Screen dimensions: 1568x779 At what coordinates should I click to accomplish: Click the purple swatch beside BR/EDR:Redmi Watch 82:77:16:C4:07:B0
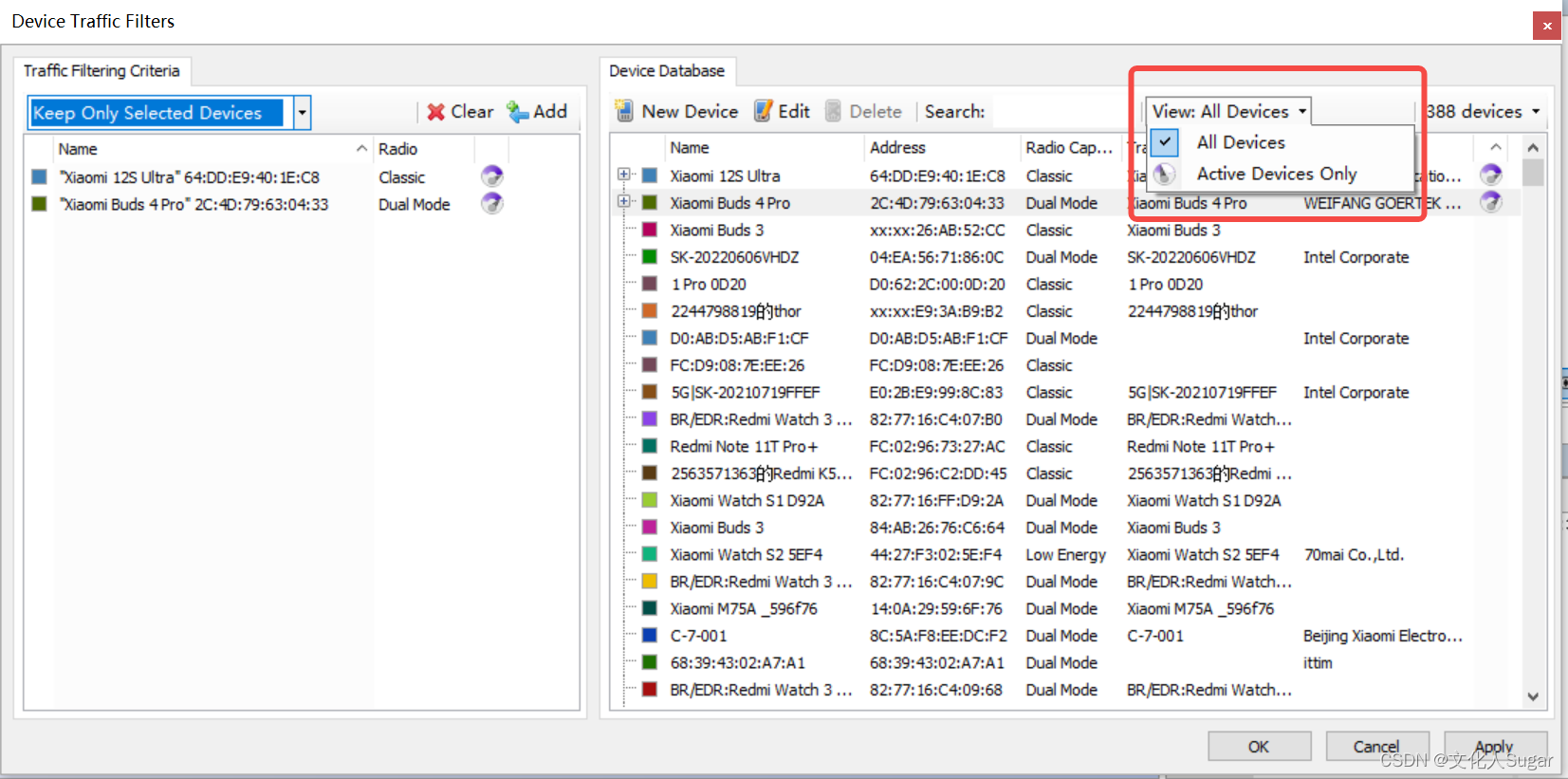[650, 418]
